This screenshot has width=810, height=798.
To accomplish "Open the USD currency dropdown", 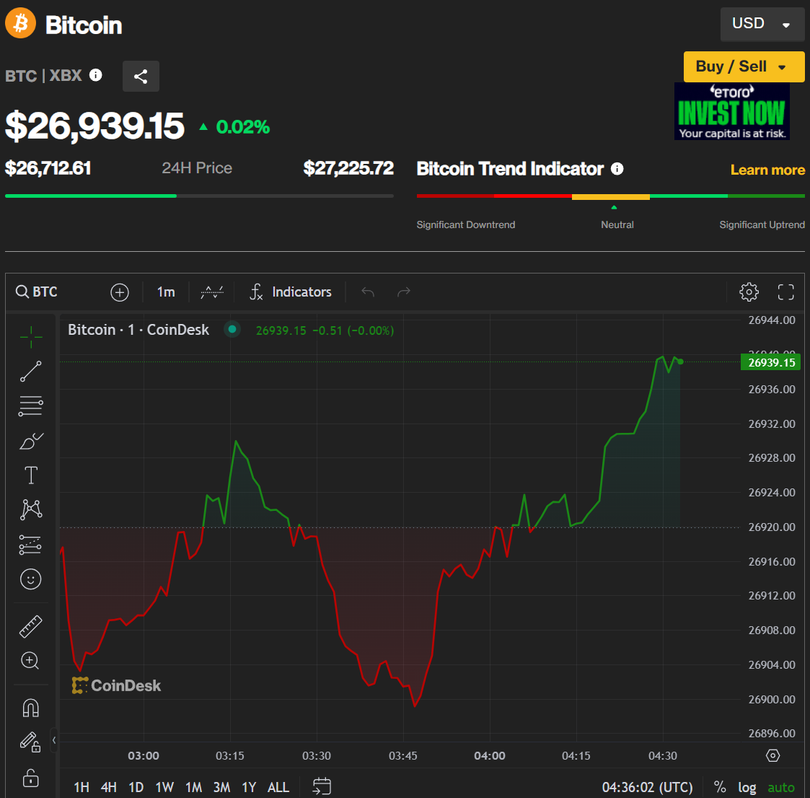I will [761, 24].
